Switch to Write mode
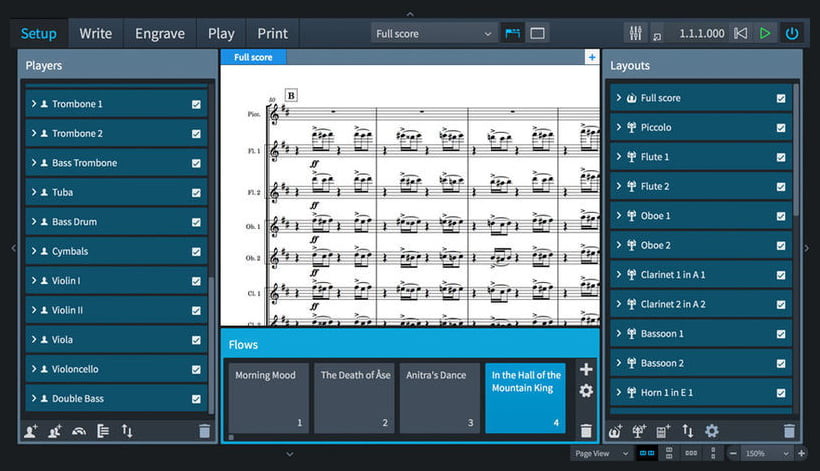Image resolution: width=820 pixels, height=471 pixels. click(x=96, y=33)
